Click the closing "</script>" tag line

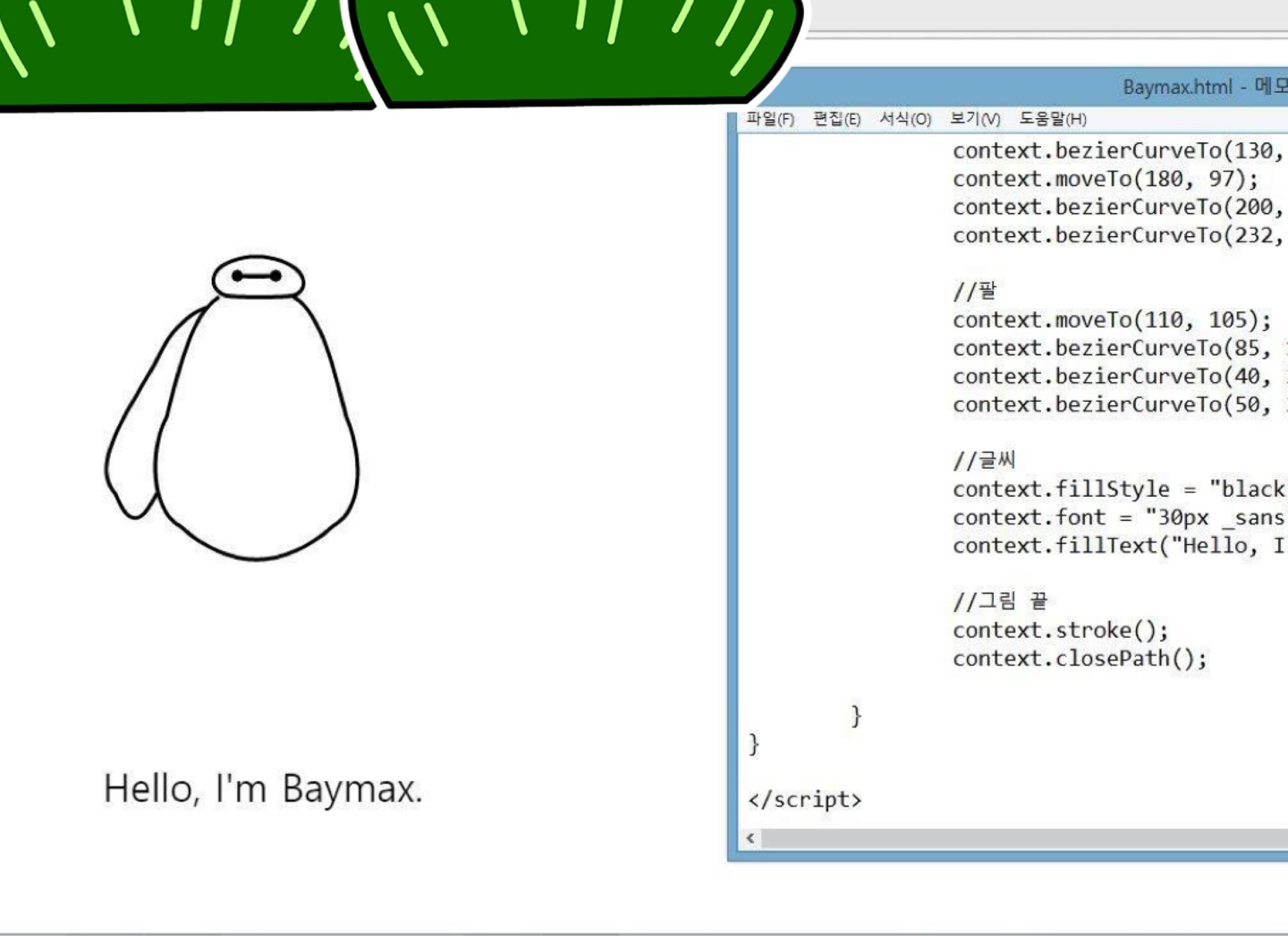(x=805, y=799)
